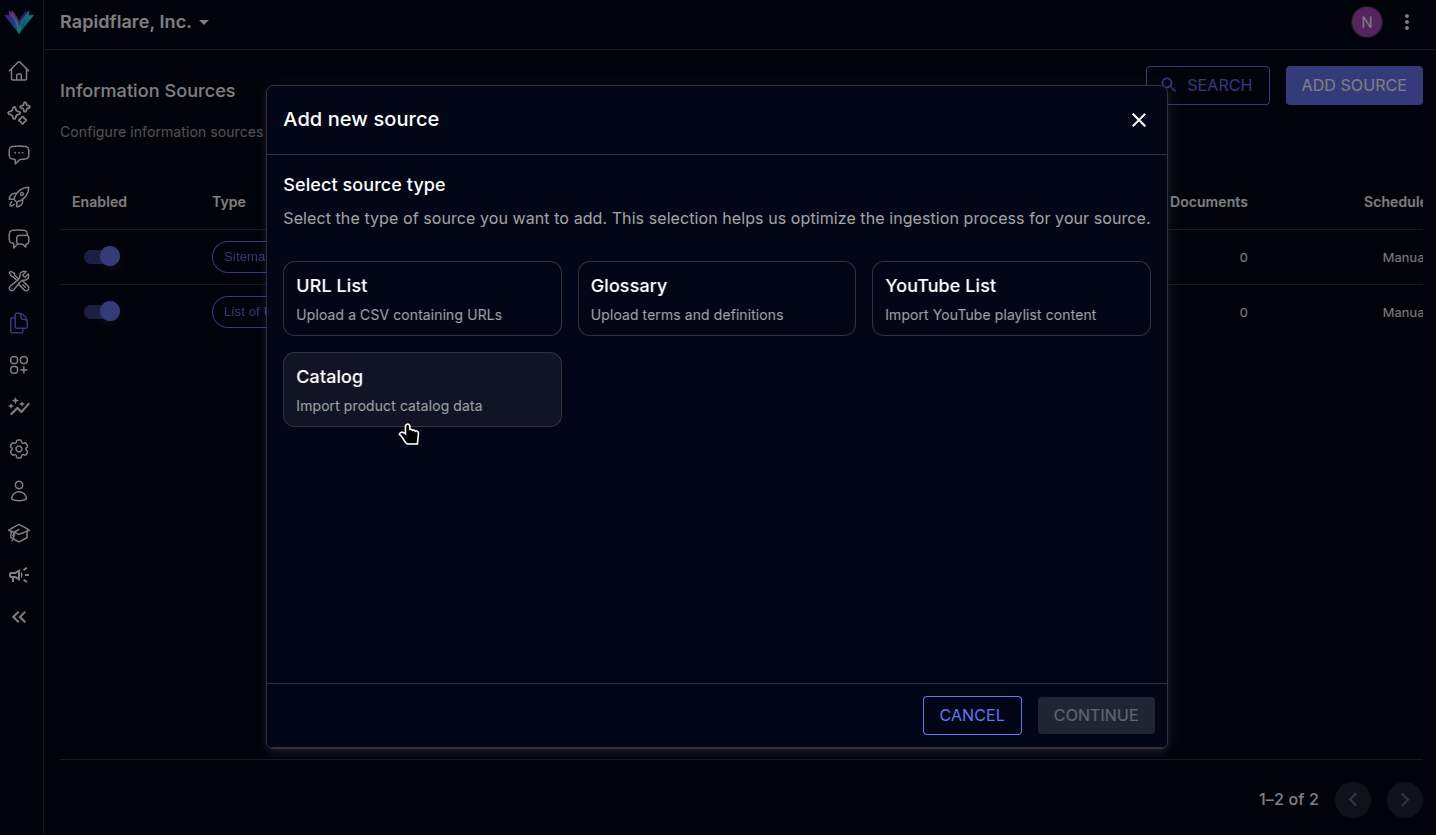Collapse the sidebar using the double chevron
This screenshot has height=835, width=1436.
[x=19, y=617]
